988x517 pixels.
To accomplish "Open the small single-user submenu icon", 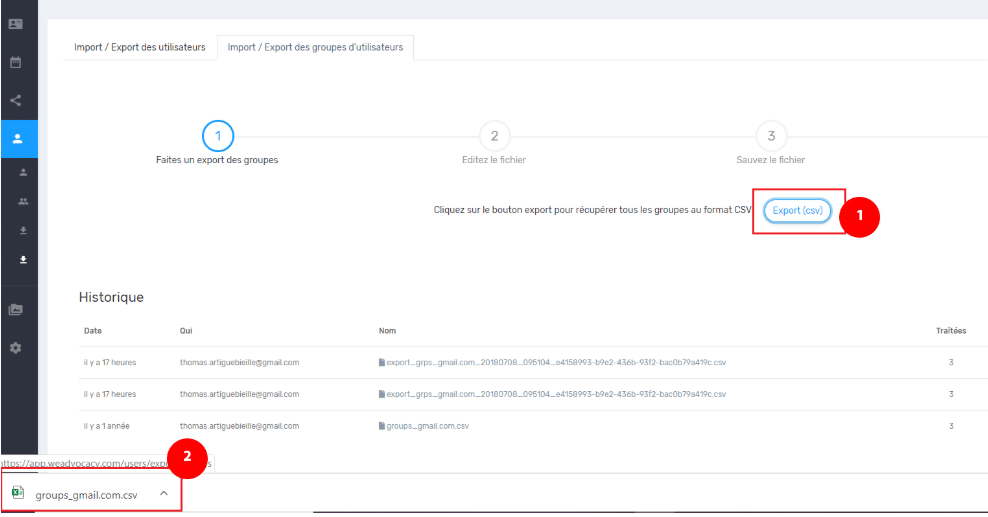I will coord(23,172).
